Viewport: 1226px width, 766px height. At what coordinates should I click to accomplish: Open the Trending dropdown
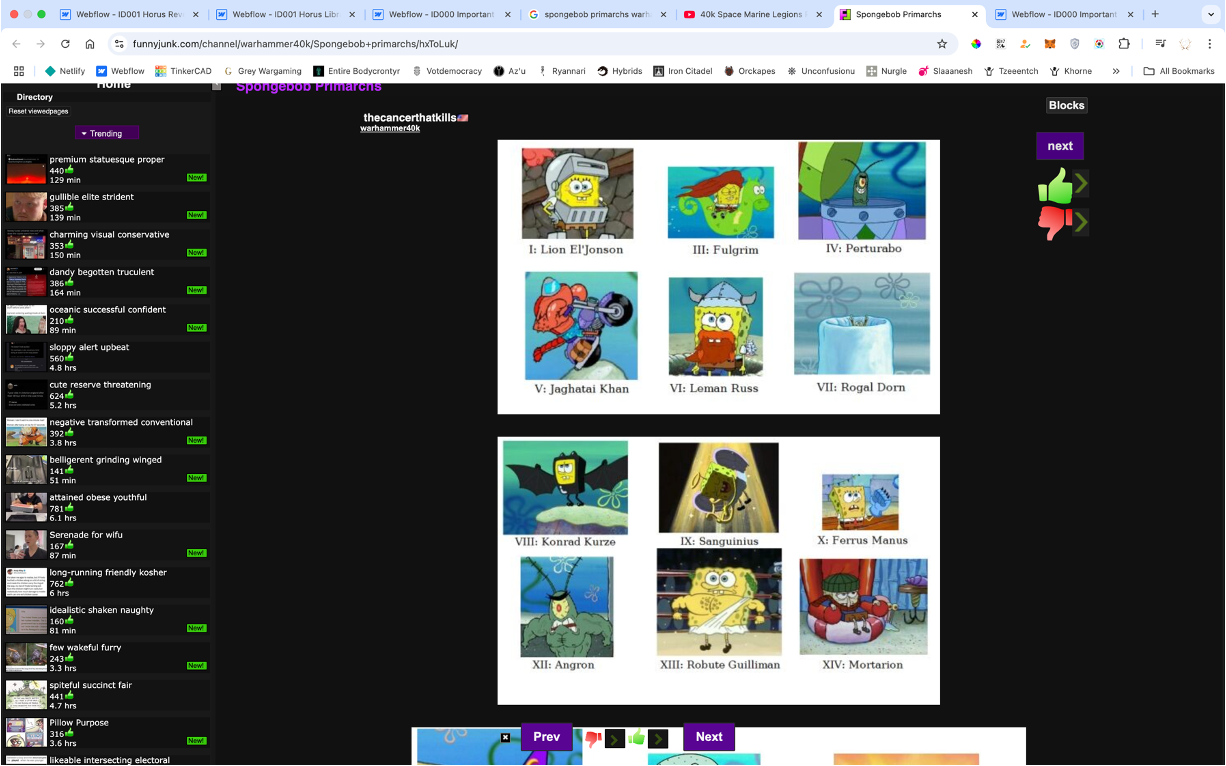(x=106, y=133)
